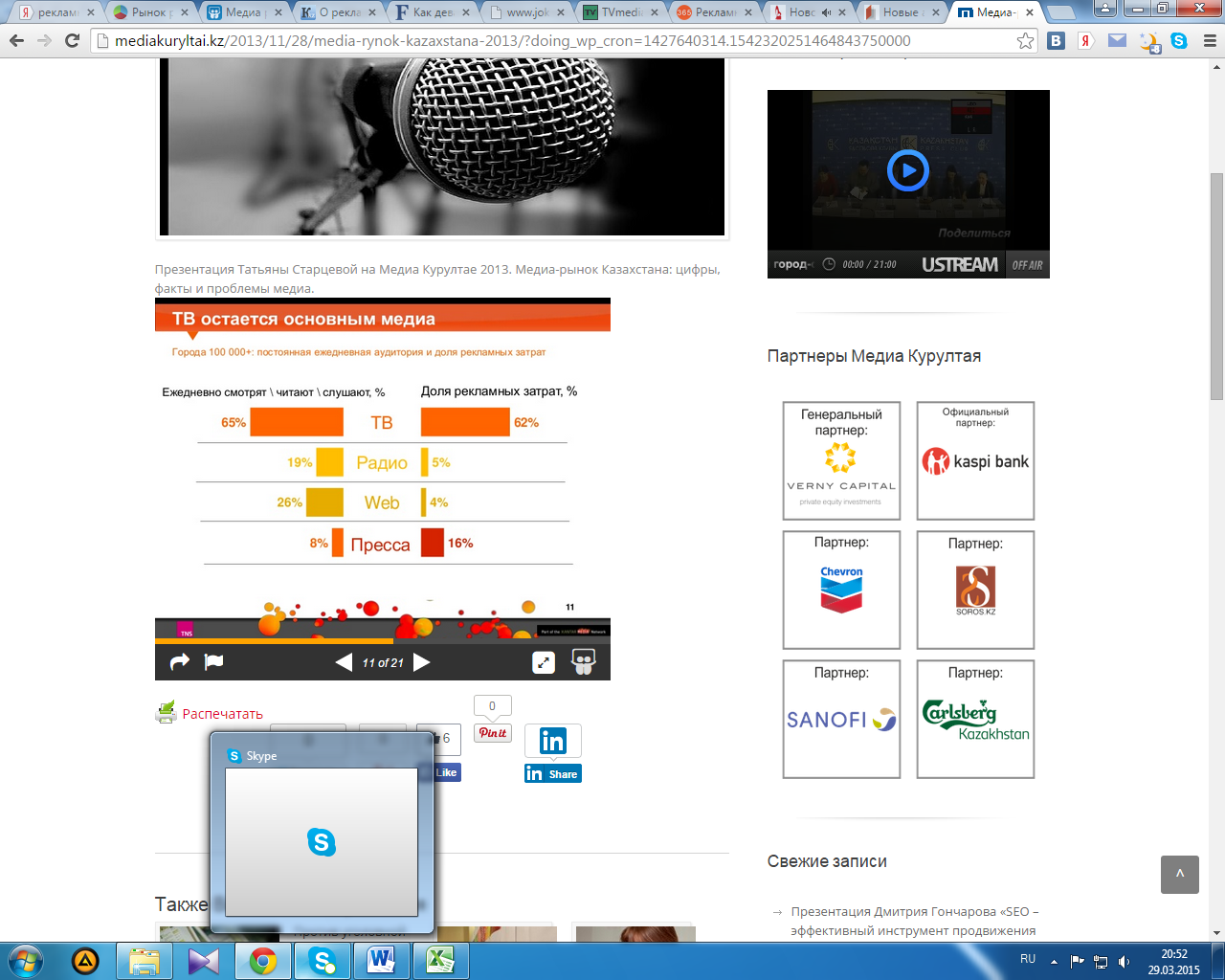Play the Ustream video
This screenshot has width=1225, height=980.
pos(908,171)
